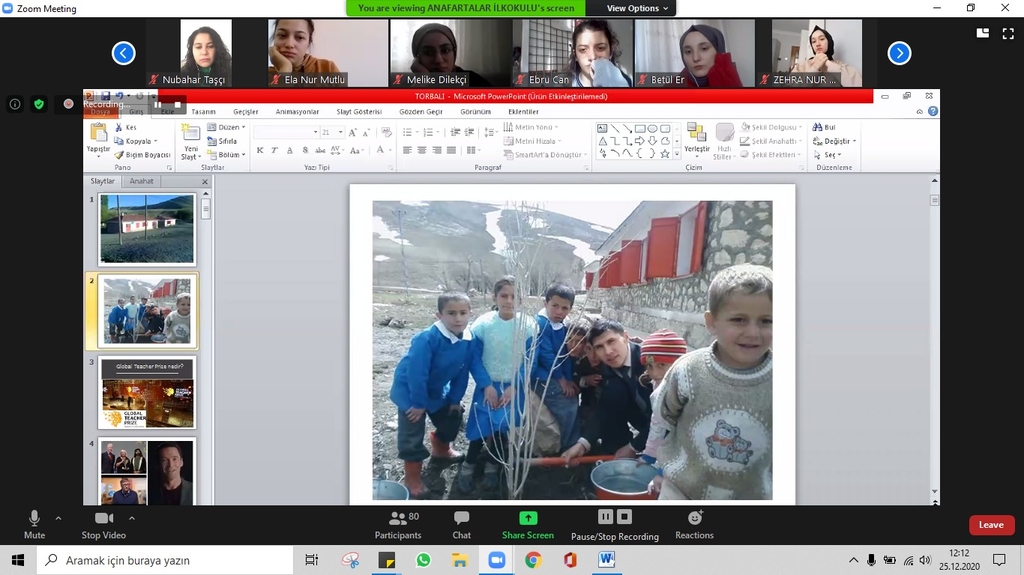Stop Video in Zoom toolbar

coord(104,525)
